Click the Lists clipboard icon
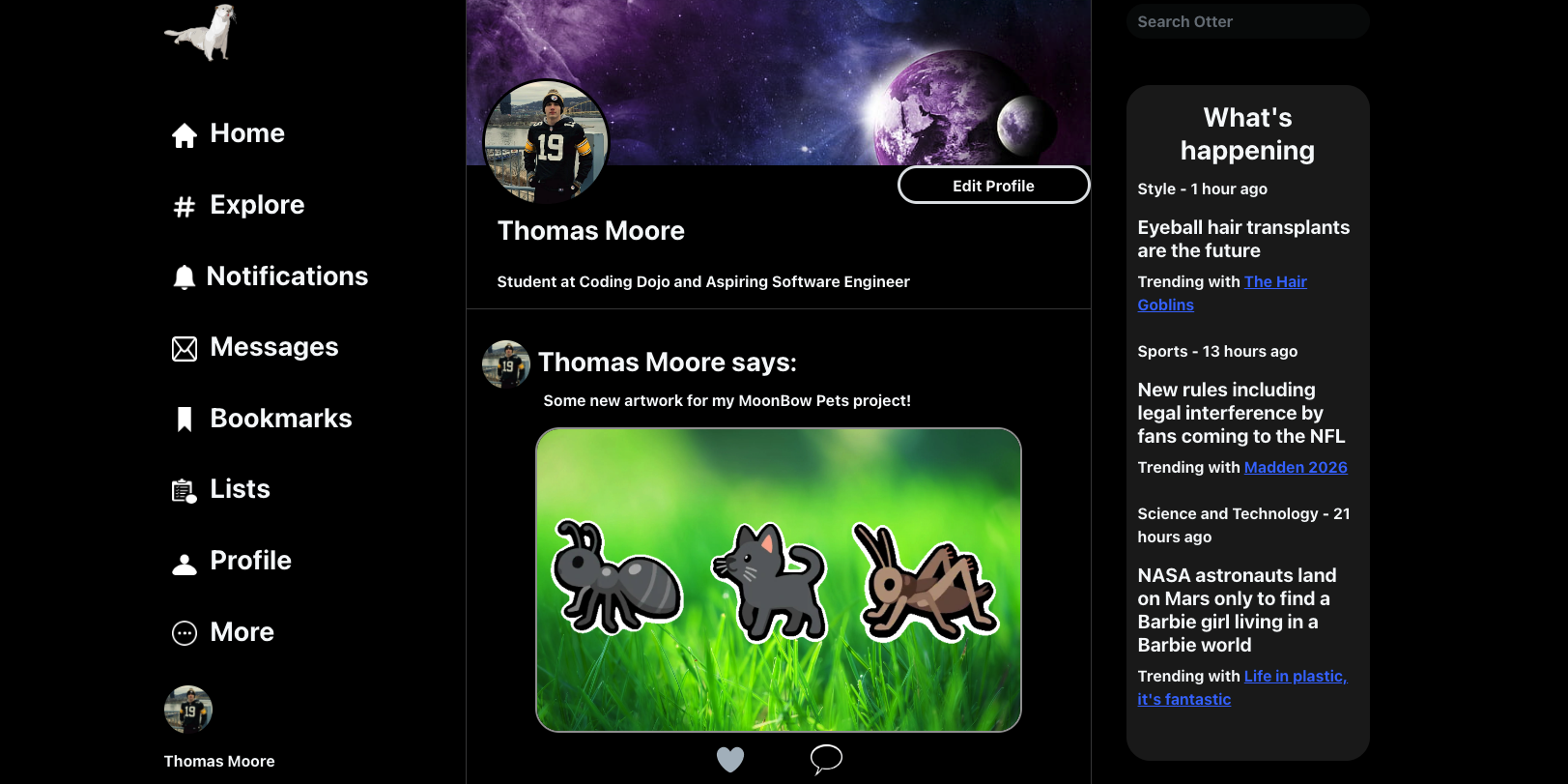Image resolution: width=1568 pixels, height=784 pixels. click(x=185, y=491)
